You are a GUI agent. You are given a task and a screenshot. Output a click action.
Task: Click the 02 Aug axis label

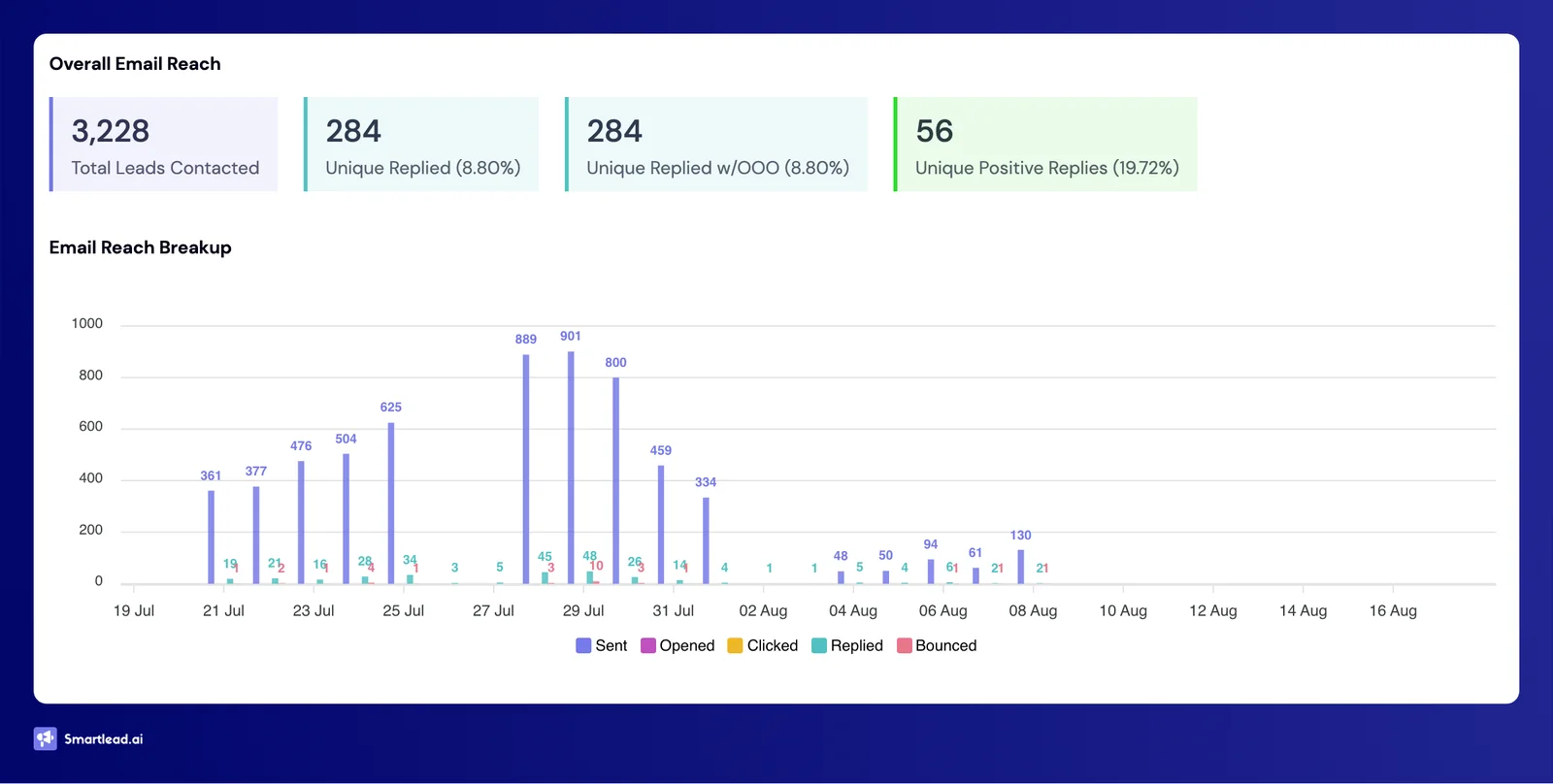[763, 610]
